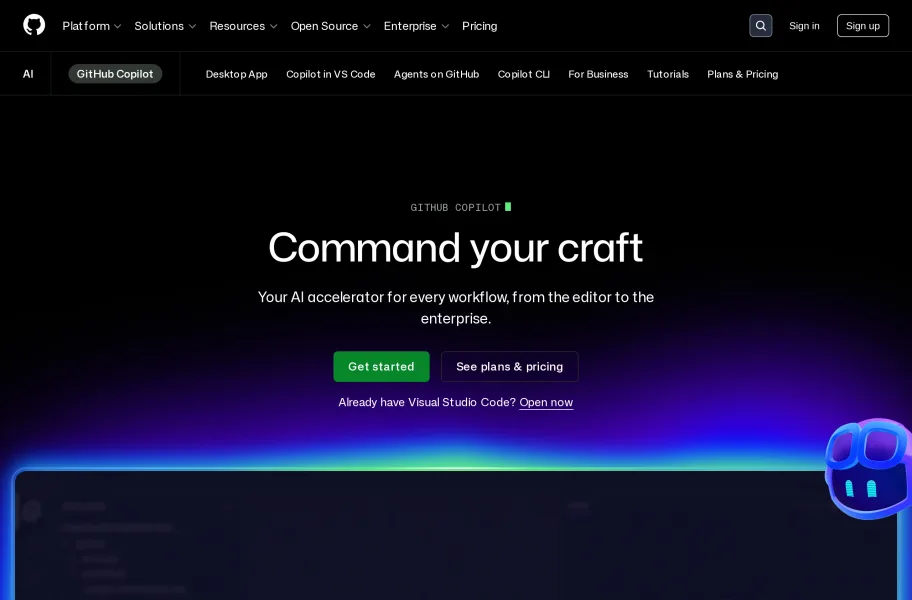Click the Copilot mascot head icon
The width and height of the screenshot is (912, 600).
[x=868, y=469]
